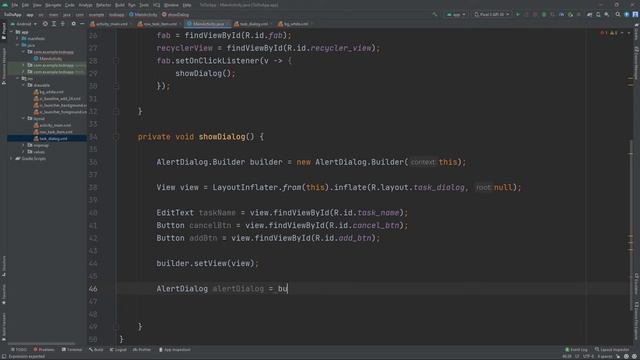
Task: Collapse the java folder arrow
Action: coord(18,45)
